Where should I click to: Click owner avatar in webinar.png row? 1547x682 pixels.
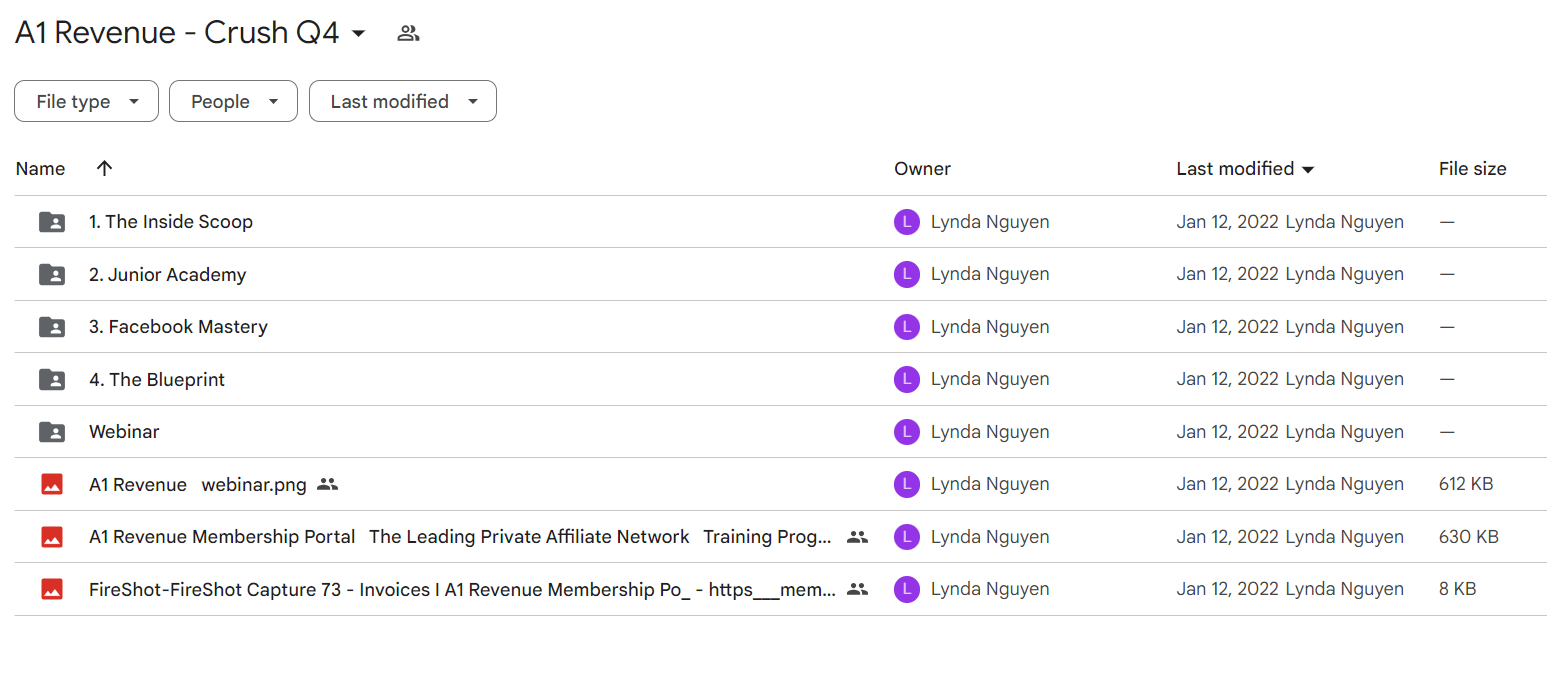[x=906, y=484]
